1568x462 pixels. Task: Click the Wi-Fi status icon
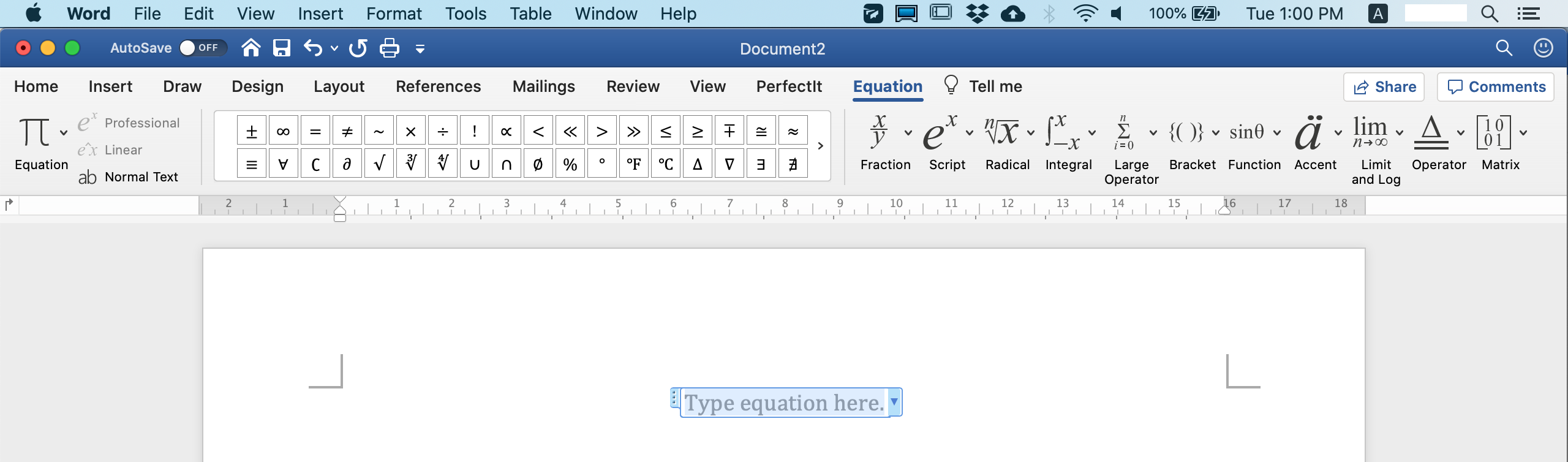coord(1085,13)
